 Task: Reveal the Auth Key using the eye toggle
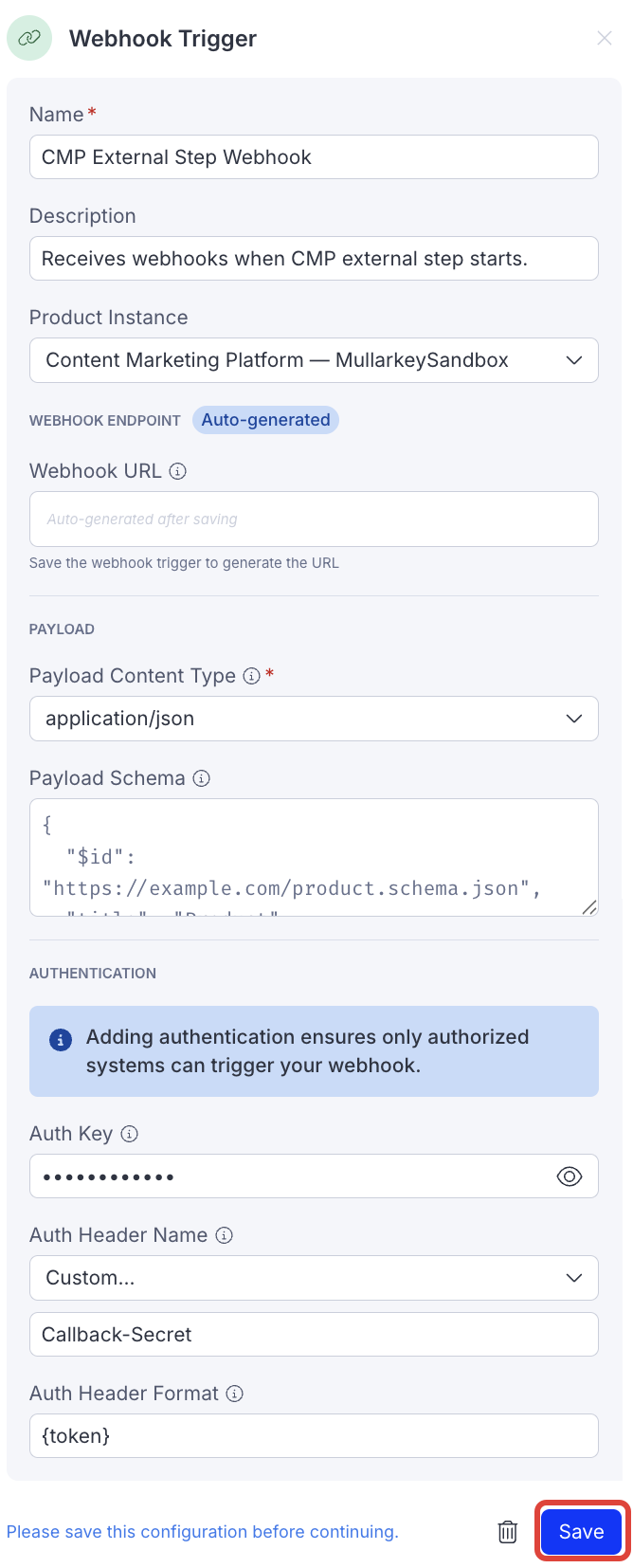[569, 1176]
